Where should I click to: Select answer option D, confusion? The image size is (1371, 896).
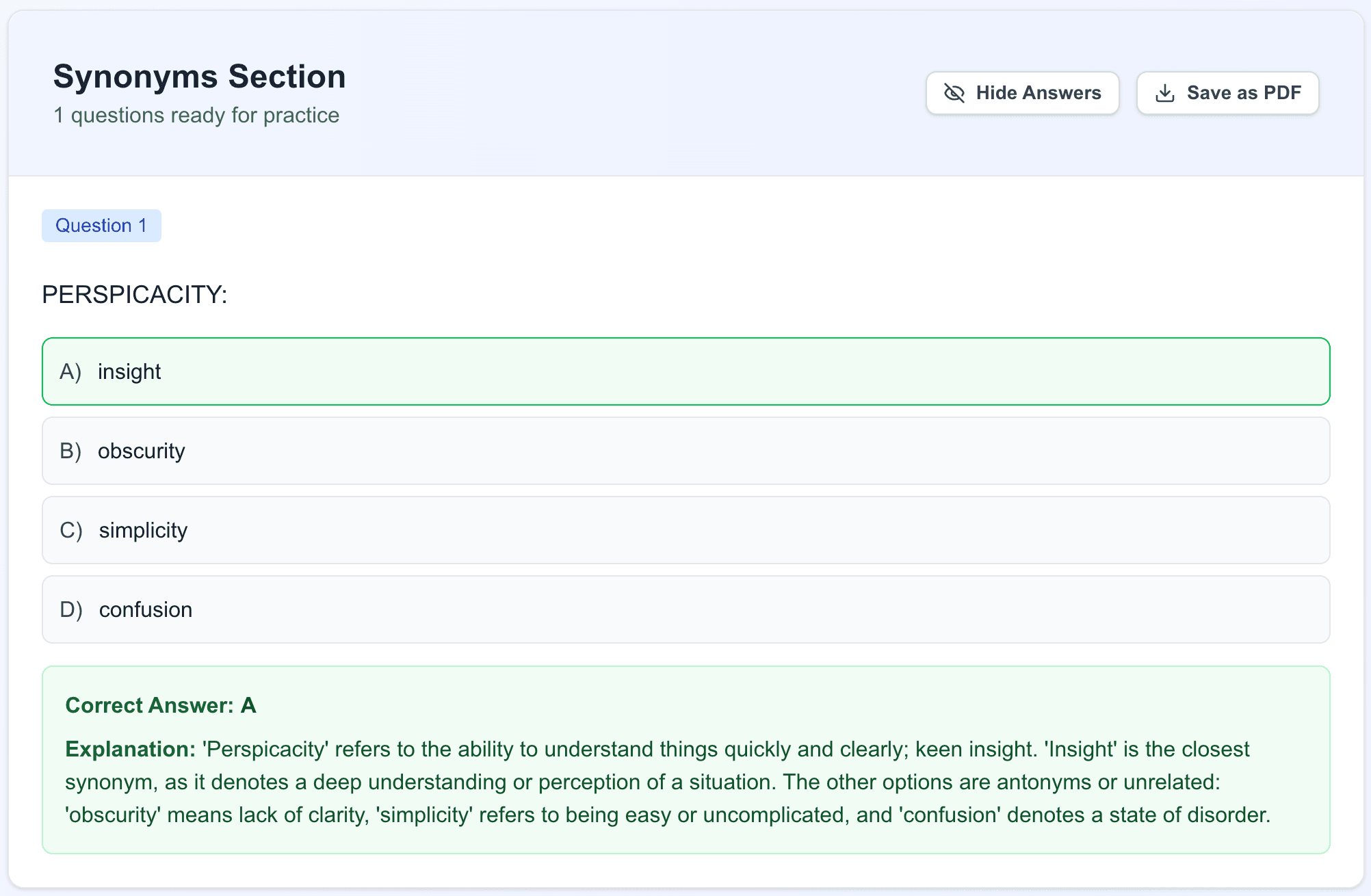(x=684, y=609)
